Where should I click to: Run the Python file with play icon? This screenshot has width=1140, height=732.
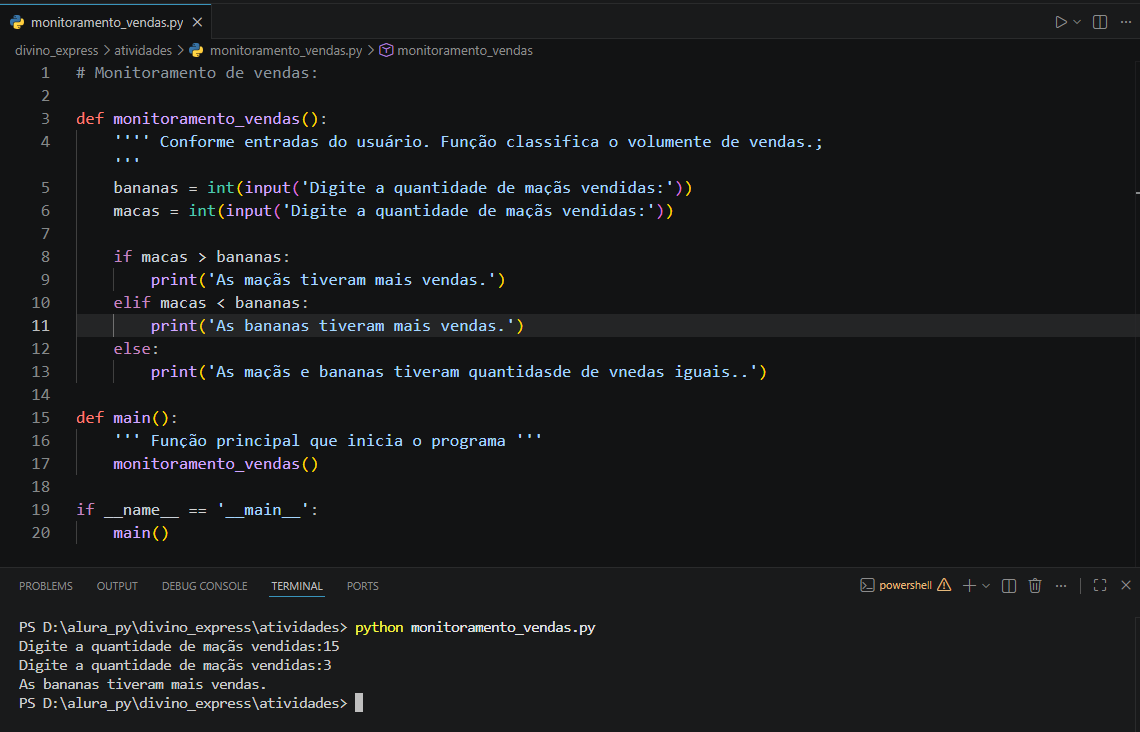click(x=1061, y=22)
